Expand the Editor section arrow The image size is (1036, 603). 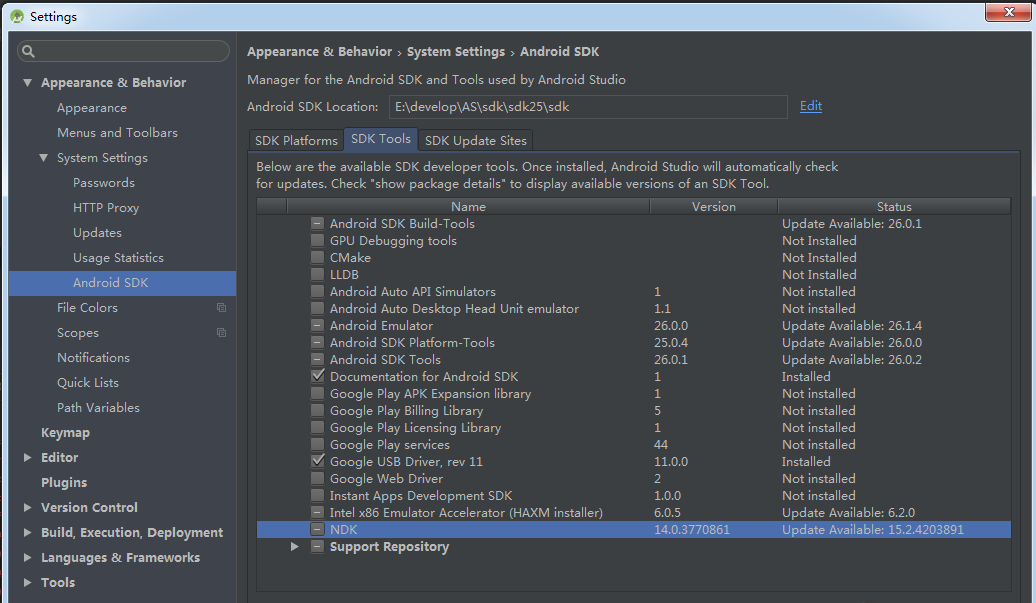coord(27,457)
